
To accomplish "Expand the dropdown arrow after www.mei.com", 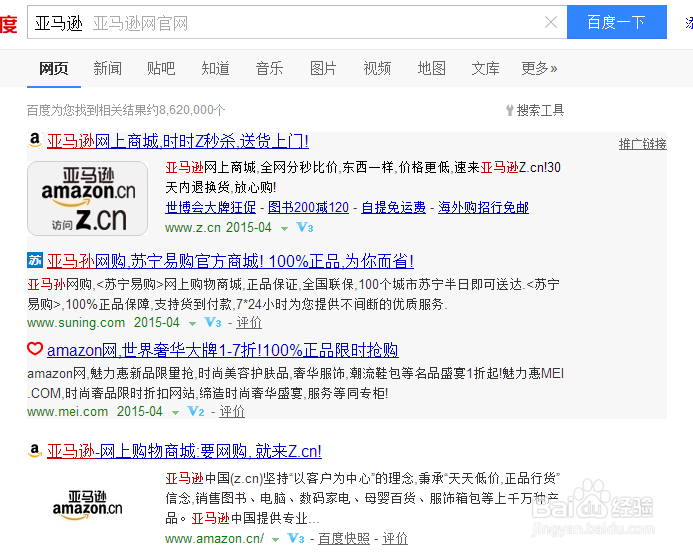I will [175, 412].
